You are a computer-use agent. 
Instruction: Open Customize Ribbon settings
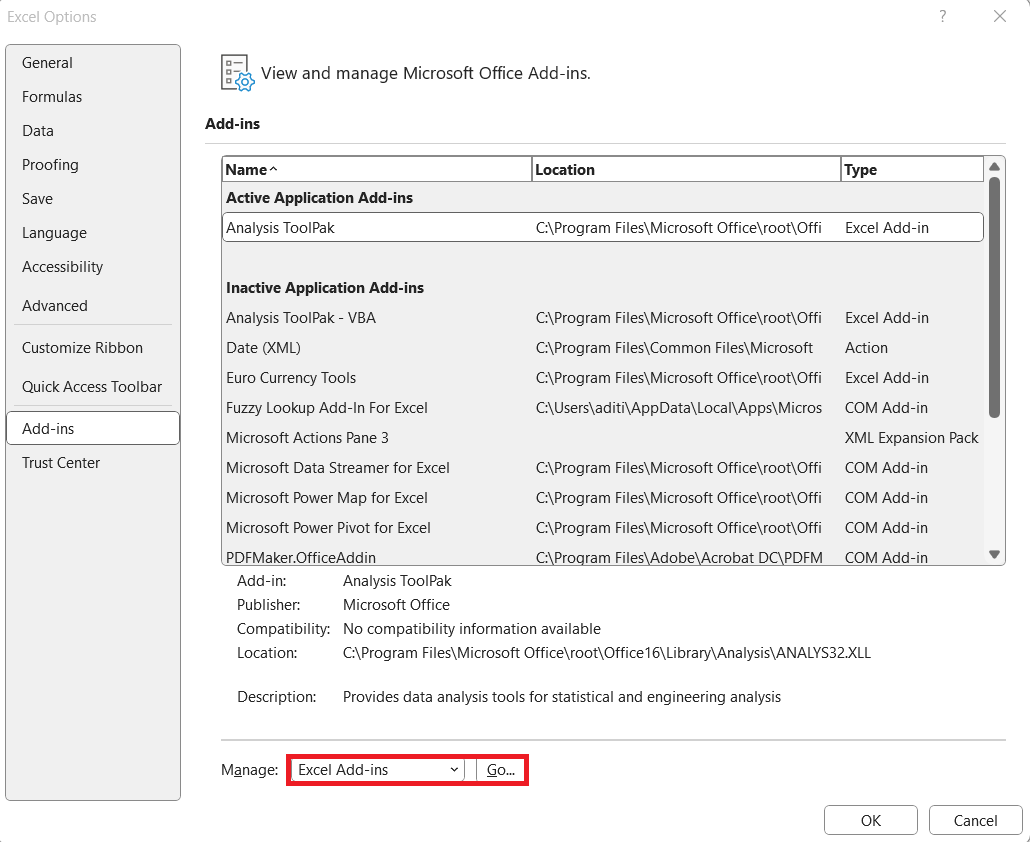click(93, 348)
